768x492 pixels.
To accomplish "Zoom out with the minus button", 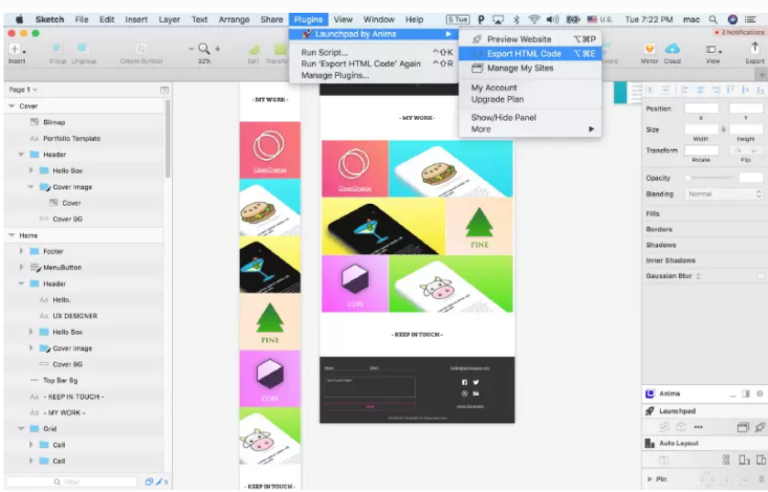I will tap(191, 49).
